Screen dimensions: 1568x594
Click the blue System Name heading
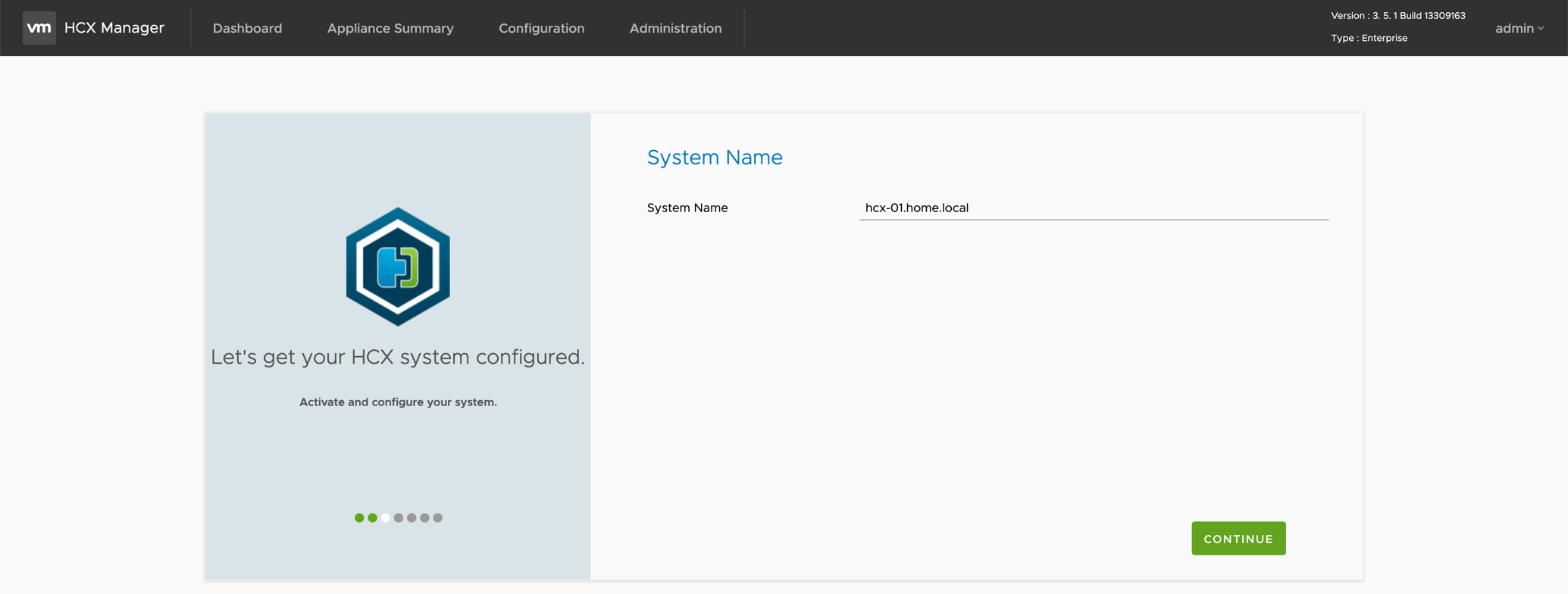tap(714, 157)
